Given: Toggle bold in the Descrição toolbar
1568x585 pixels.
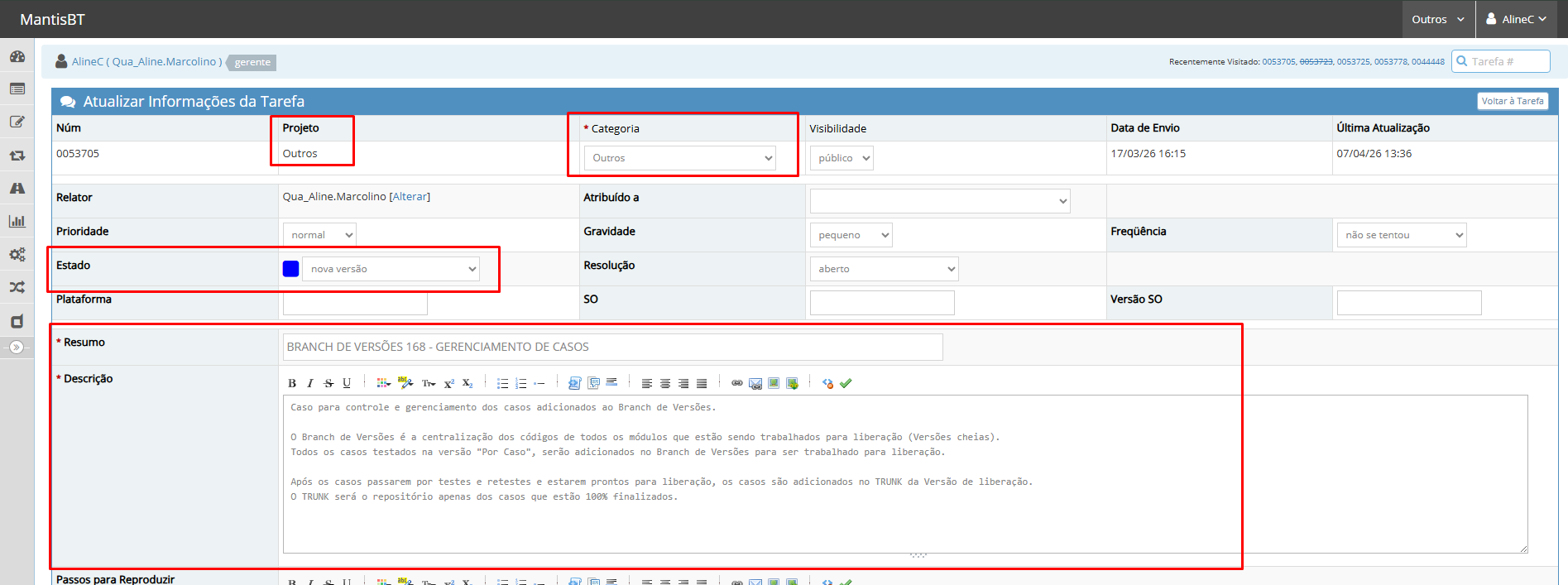Looking at the screenshot, I should (x=292, y=383).
